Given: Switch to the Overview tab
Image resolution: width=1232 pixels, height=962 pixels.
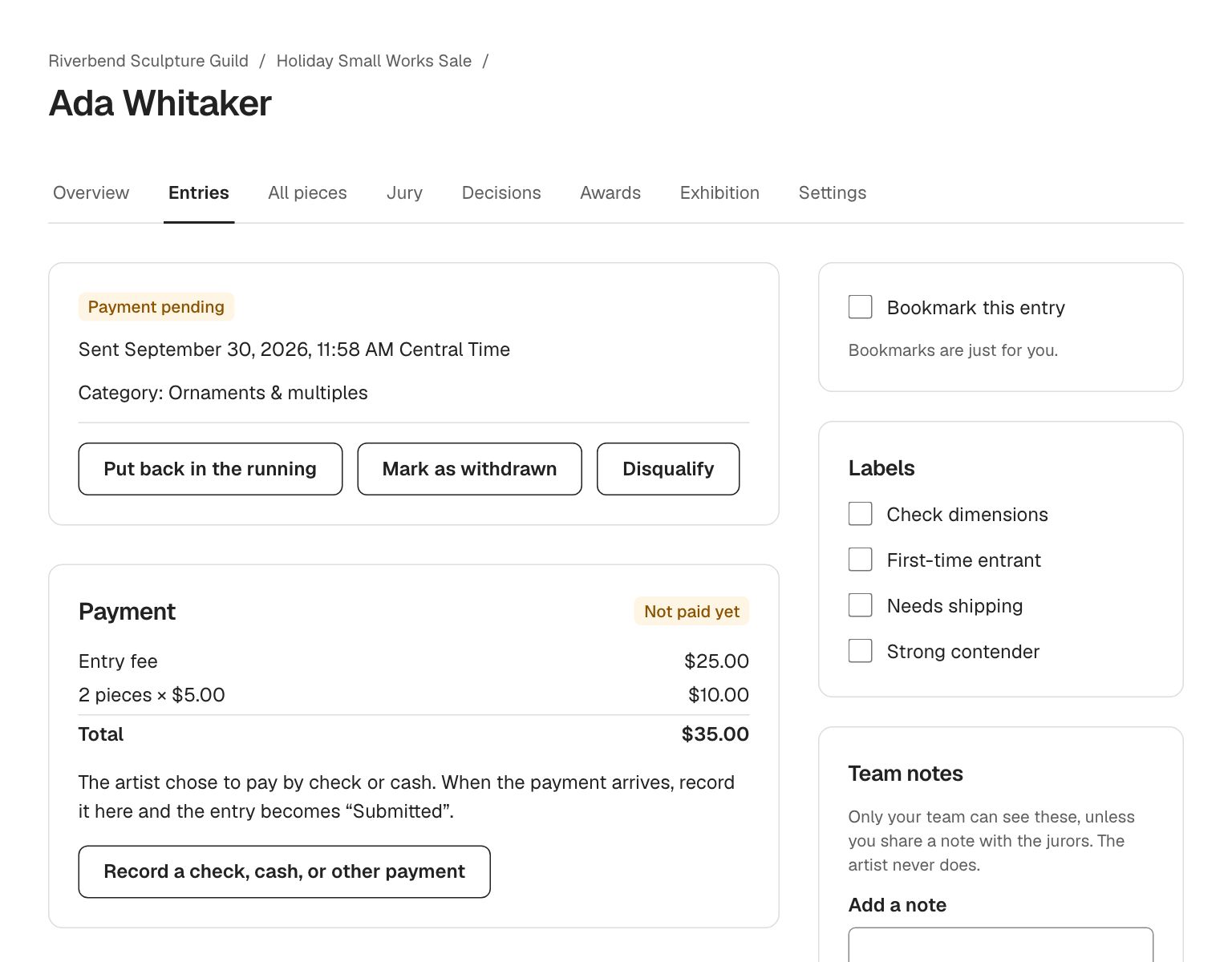Looking at the screenshot, I should click(91, 192).
